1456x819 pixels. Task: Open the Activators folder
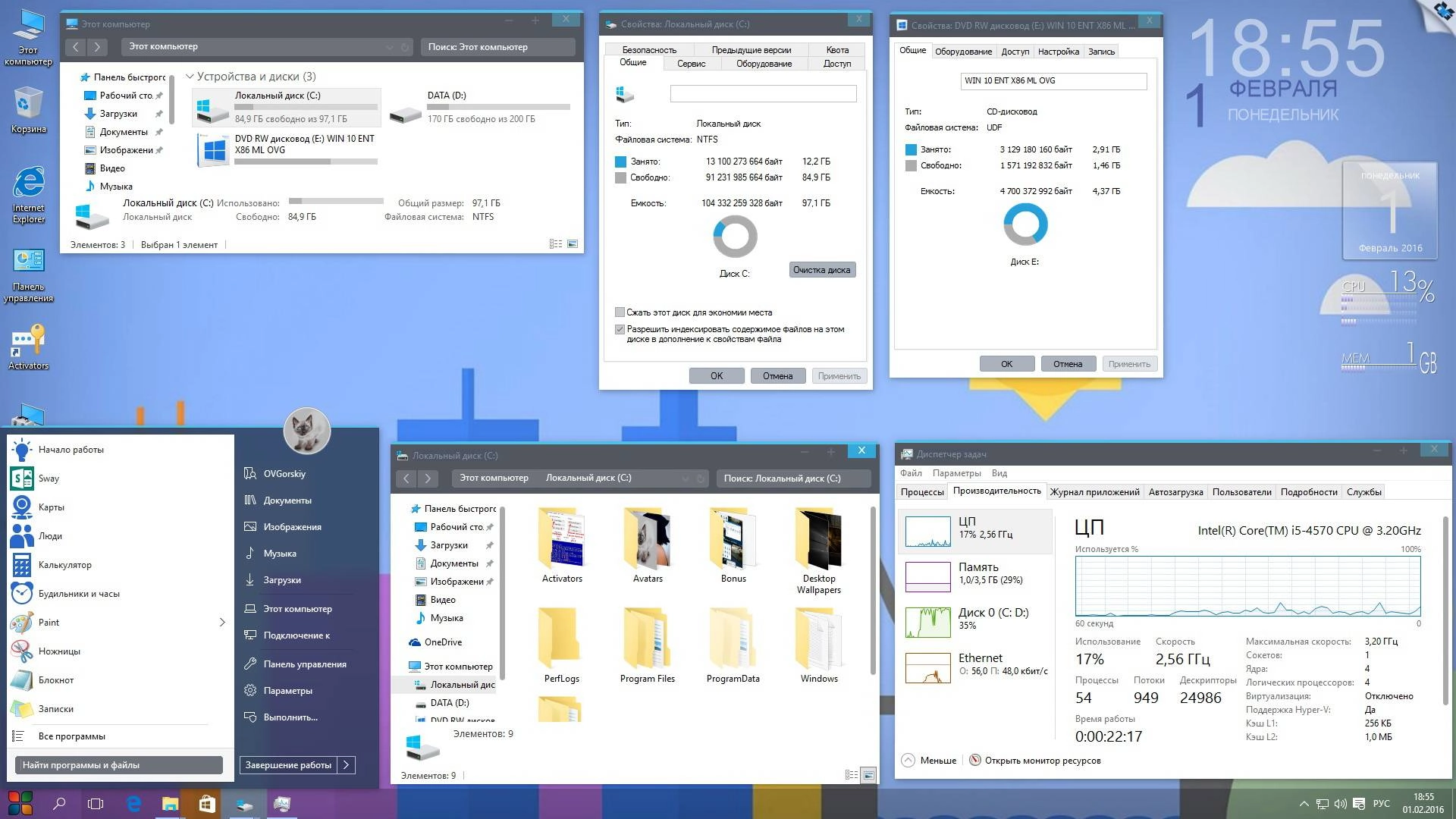(562, 545)
